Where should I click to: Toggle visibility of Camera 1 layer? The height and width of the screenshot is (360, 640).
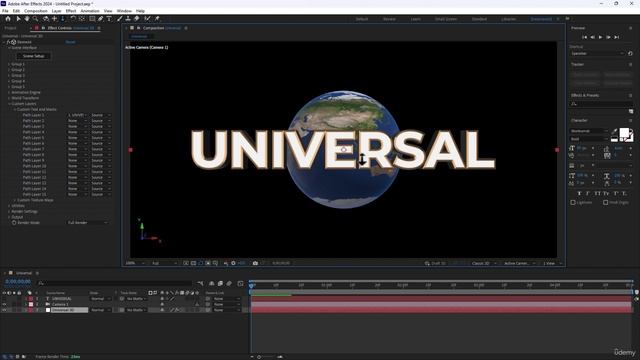click(4, 304)
